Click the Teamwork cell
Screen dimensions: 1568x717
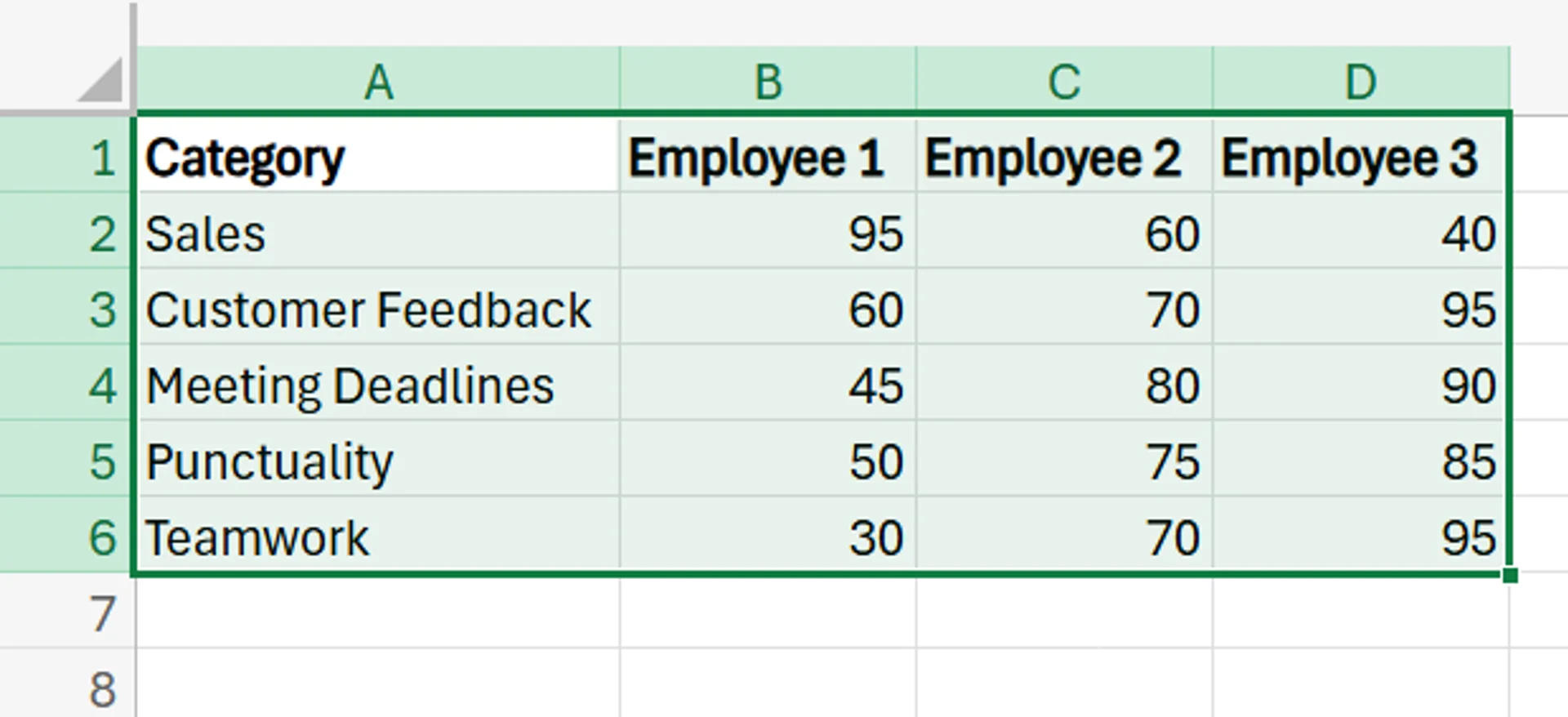pos(380,537)
